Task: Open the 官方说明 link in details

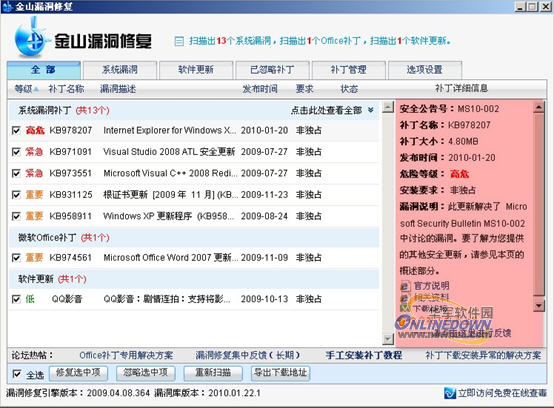Action: 431,285
